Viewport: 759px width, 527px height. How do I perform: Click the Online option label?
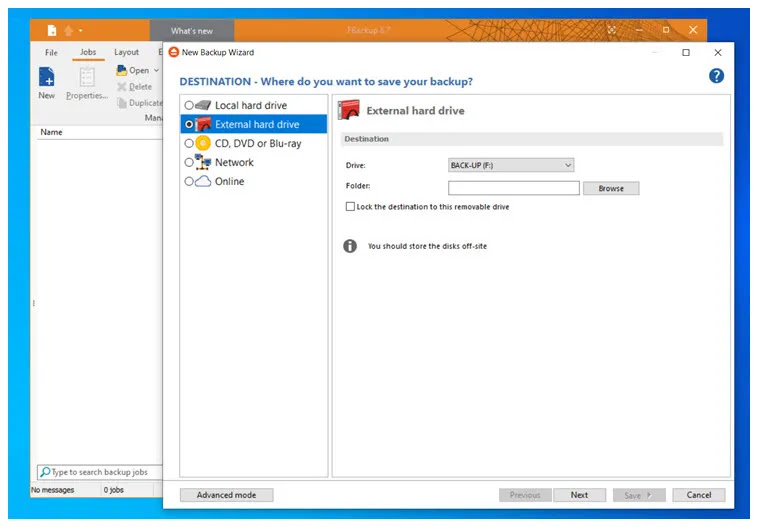click(x=229, y=181)
